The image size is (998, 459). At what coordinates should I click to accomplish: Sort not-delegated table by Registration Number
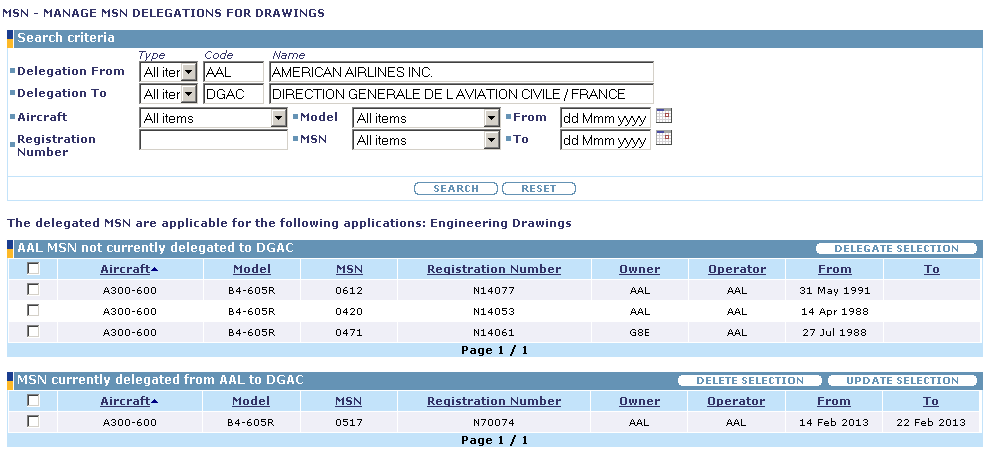pyautogui.click(x=494, y=269)
